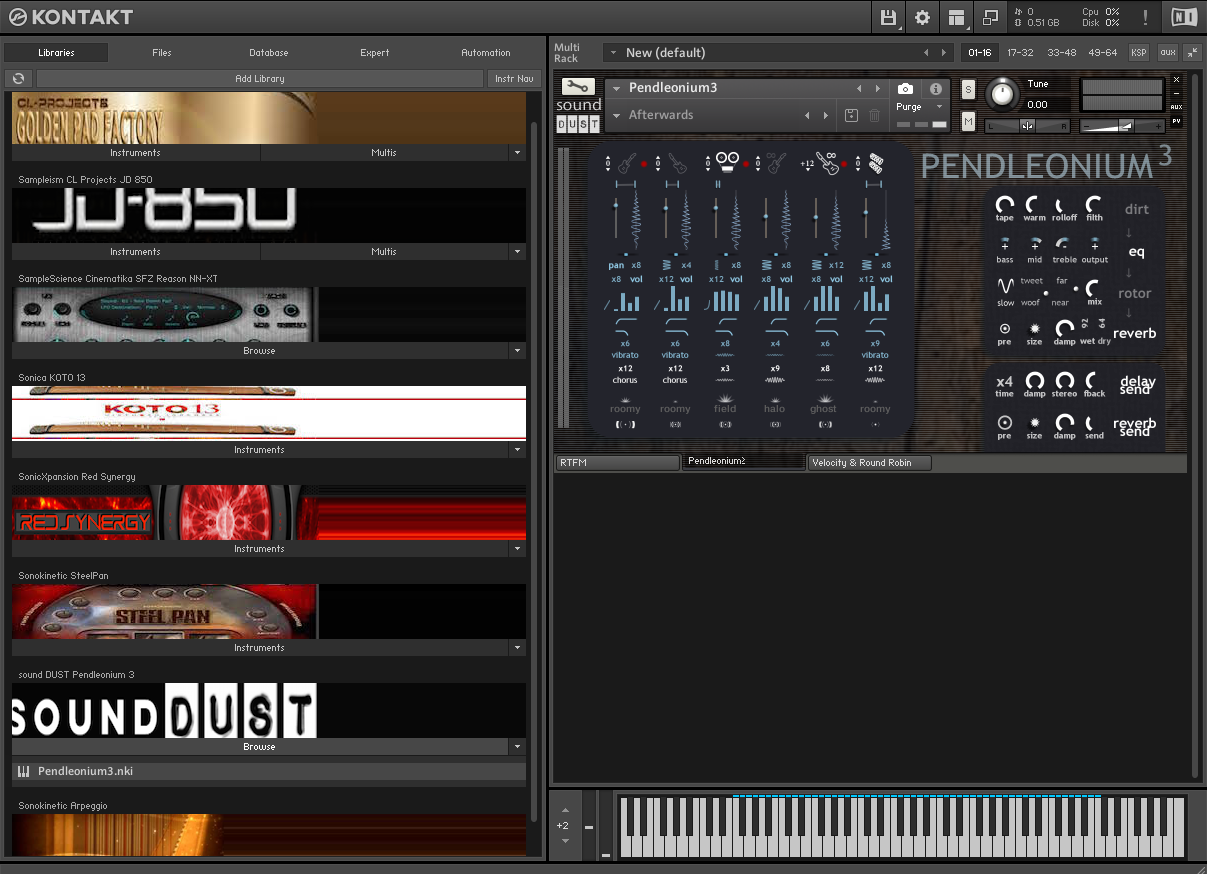The image size is (1207, 874).
Task: Toggle the PV button on instrument header
Action: pos(1177,121)
